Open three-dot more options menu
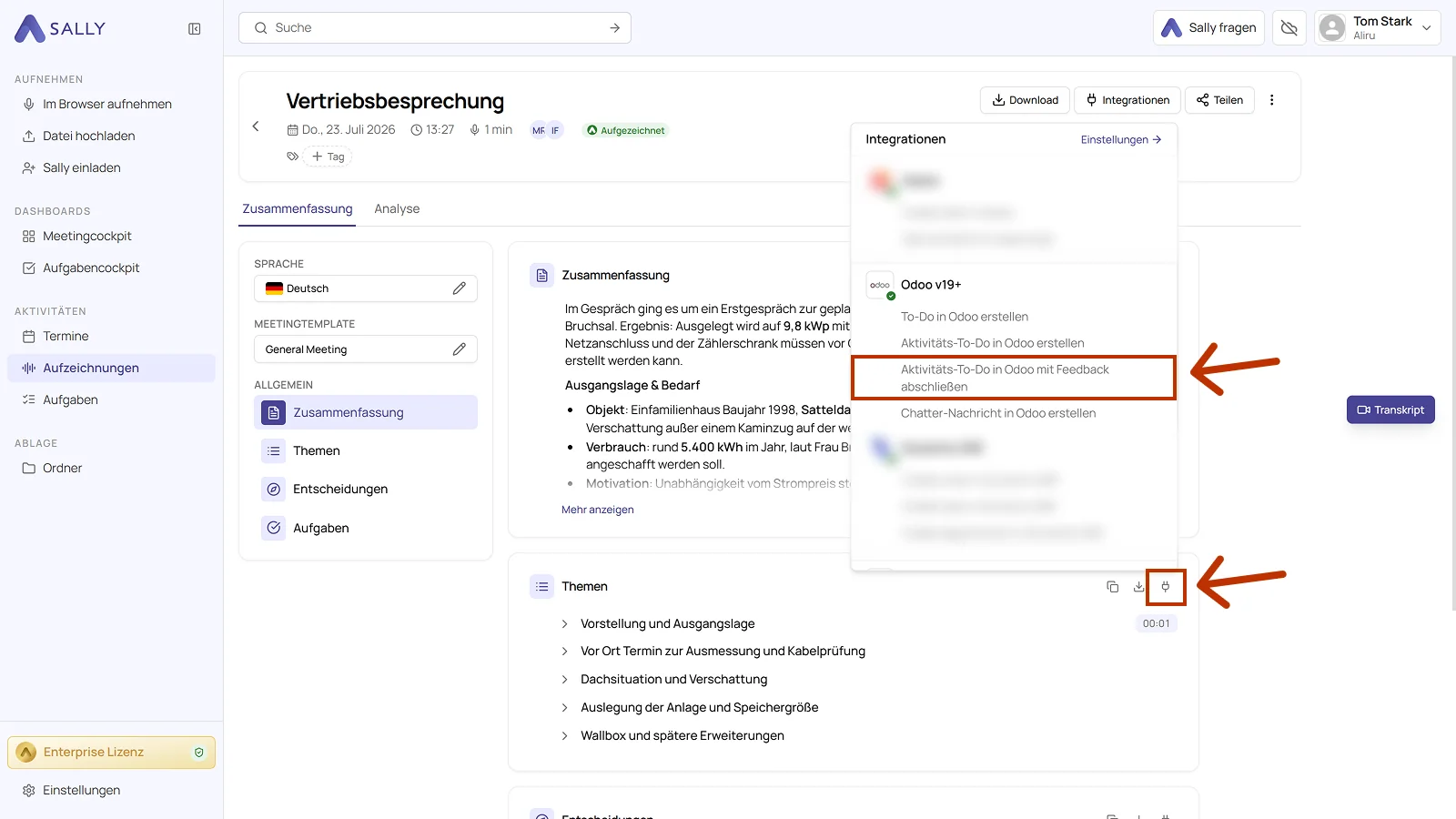The image size is (1456, 819). coord(1272,100)
